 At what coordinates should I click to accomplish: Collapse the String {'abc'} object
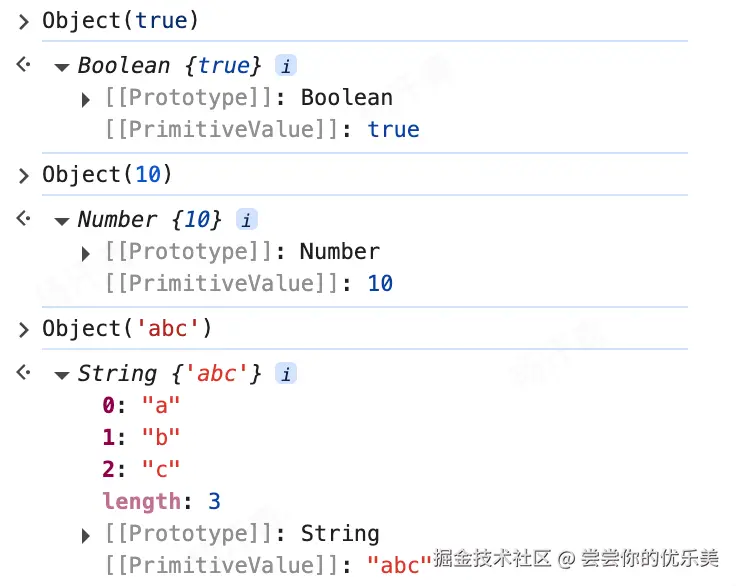click(62, 375)
